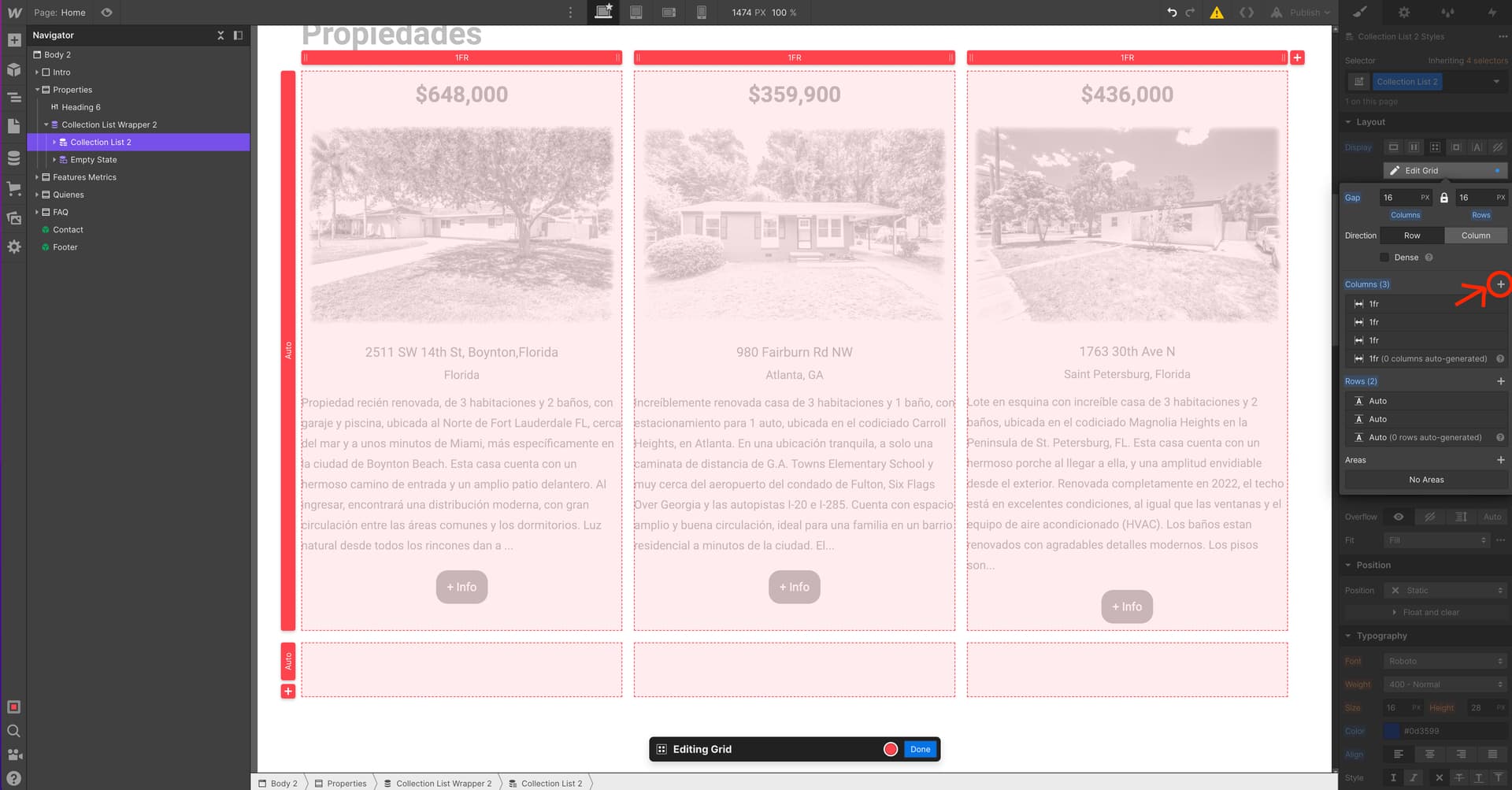Click the Redo arrow
Image resolution: width=1512 pixels, height=790 pixels.
[x=1191, y=13]
